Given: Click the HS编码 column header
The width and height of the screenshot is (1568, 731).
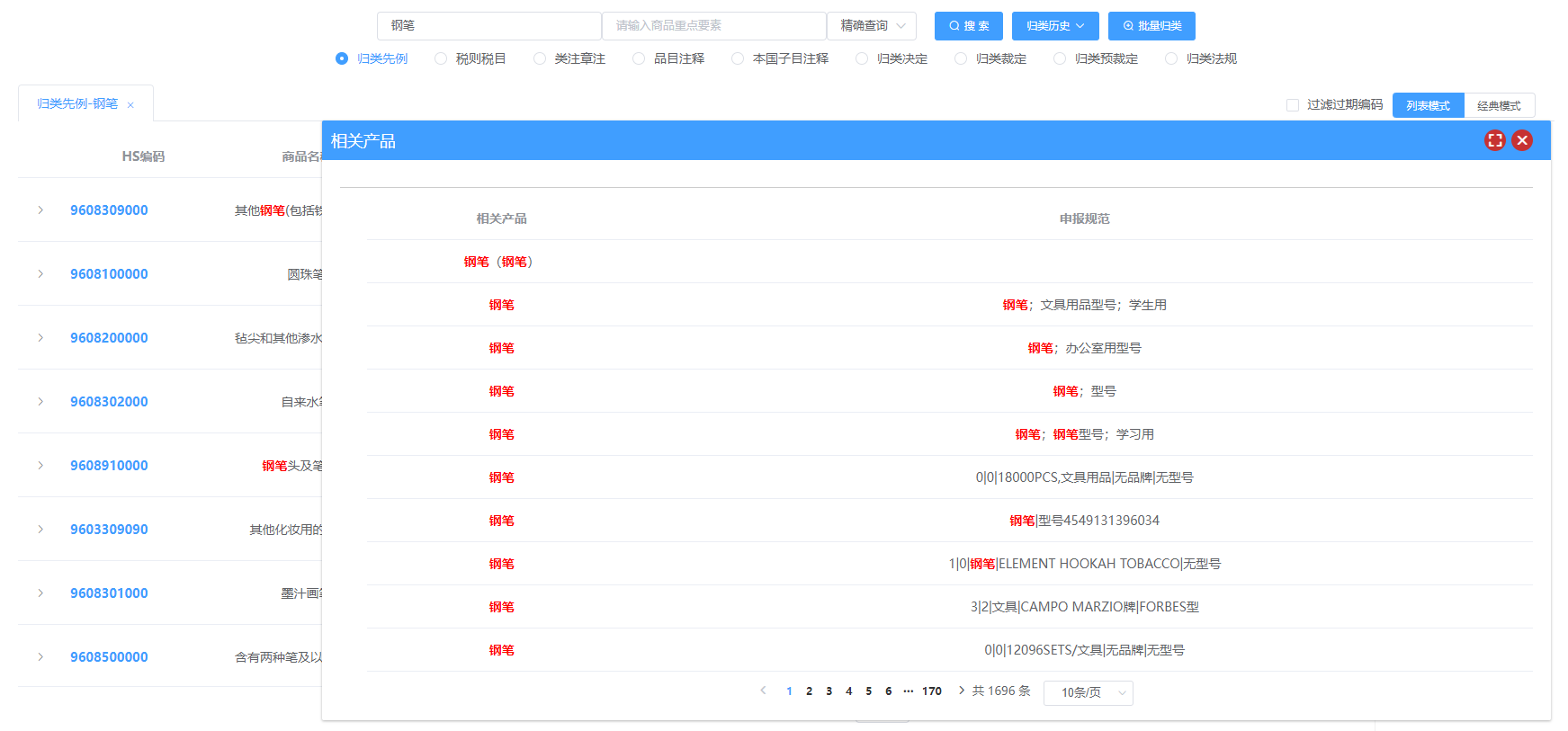Looking at the screenshot, I should coord(143,156).
